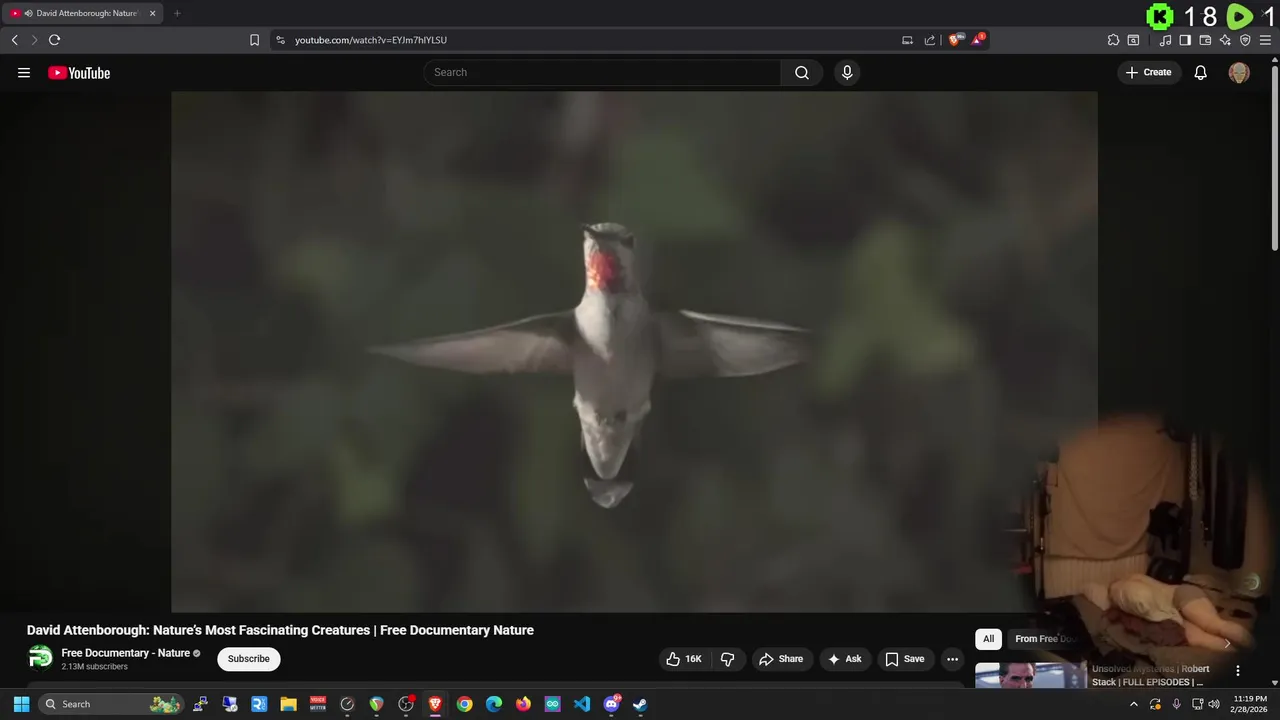Open the Windows Start menu
The image size is (1280, 720).
tap(21, 704)
